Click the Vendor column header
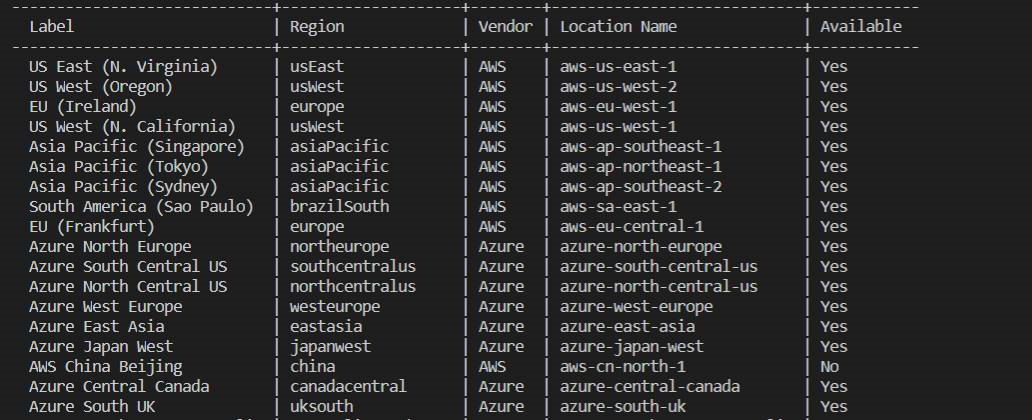 point(505,27)
